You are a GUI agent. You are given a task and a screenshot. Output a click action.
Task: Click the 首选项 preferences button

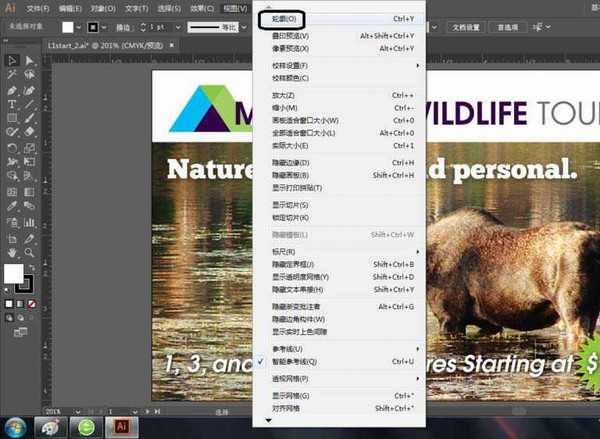click(x=507, y=28)
